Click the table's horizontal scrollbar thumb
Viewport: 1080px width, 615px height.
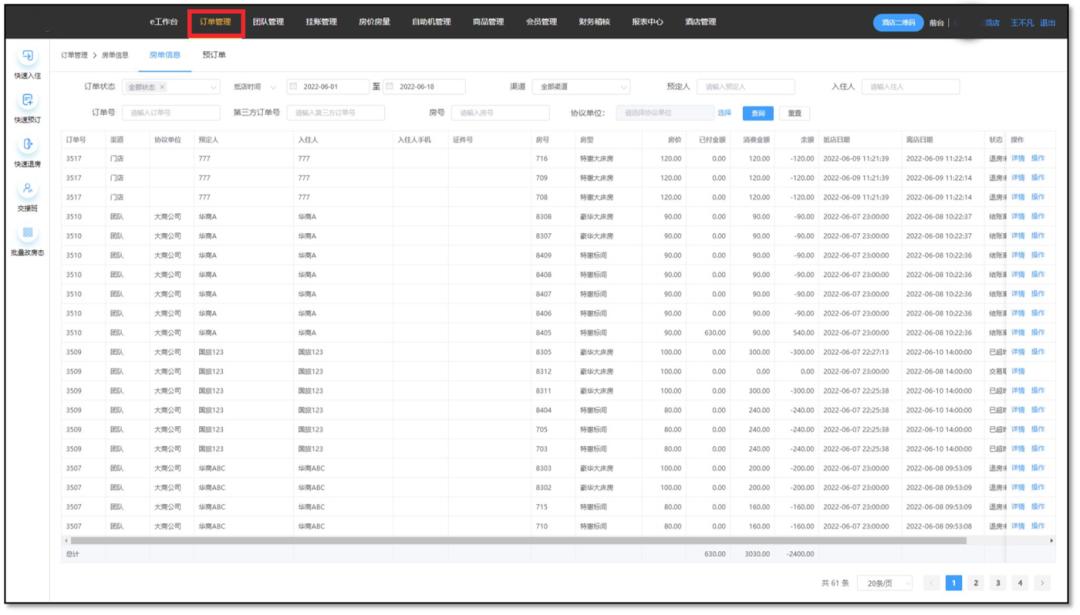[x=518, y=541]
